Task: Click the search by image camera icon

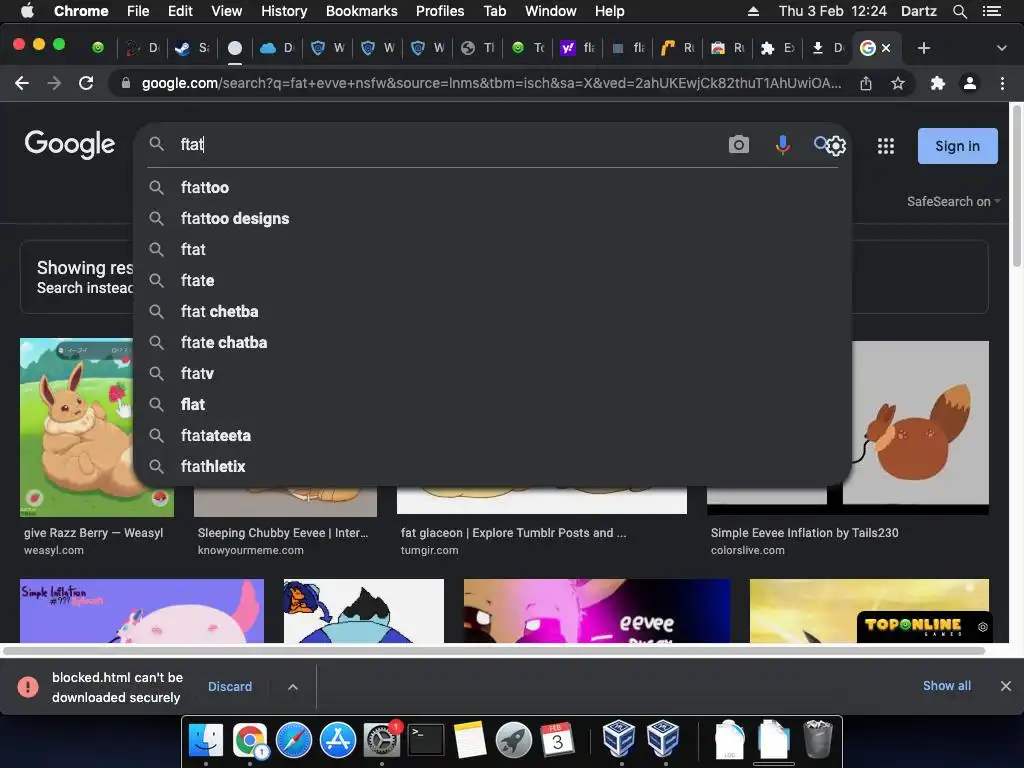Action: [739, 144]
